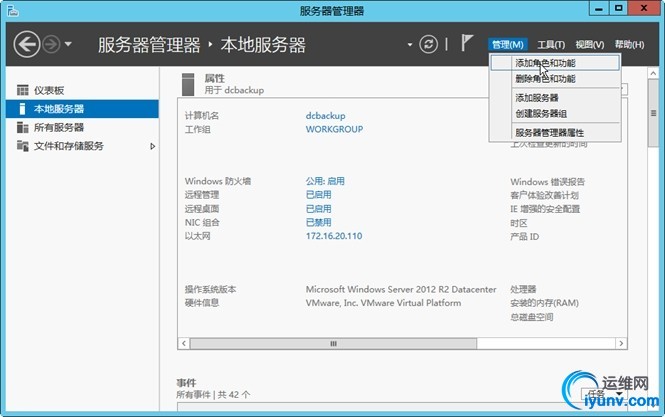Click the 操作系统版本 label
This screenshot has height=417, width=665.
pyautogui.click(x=210, y=289)
